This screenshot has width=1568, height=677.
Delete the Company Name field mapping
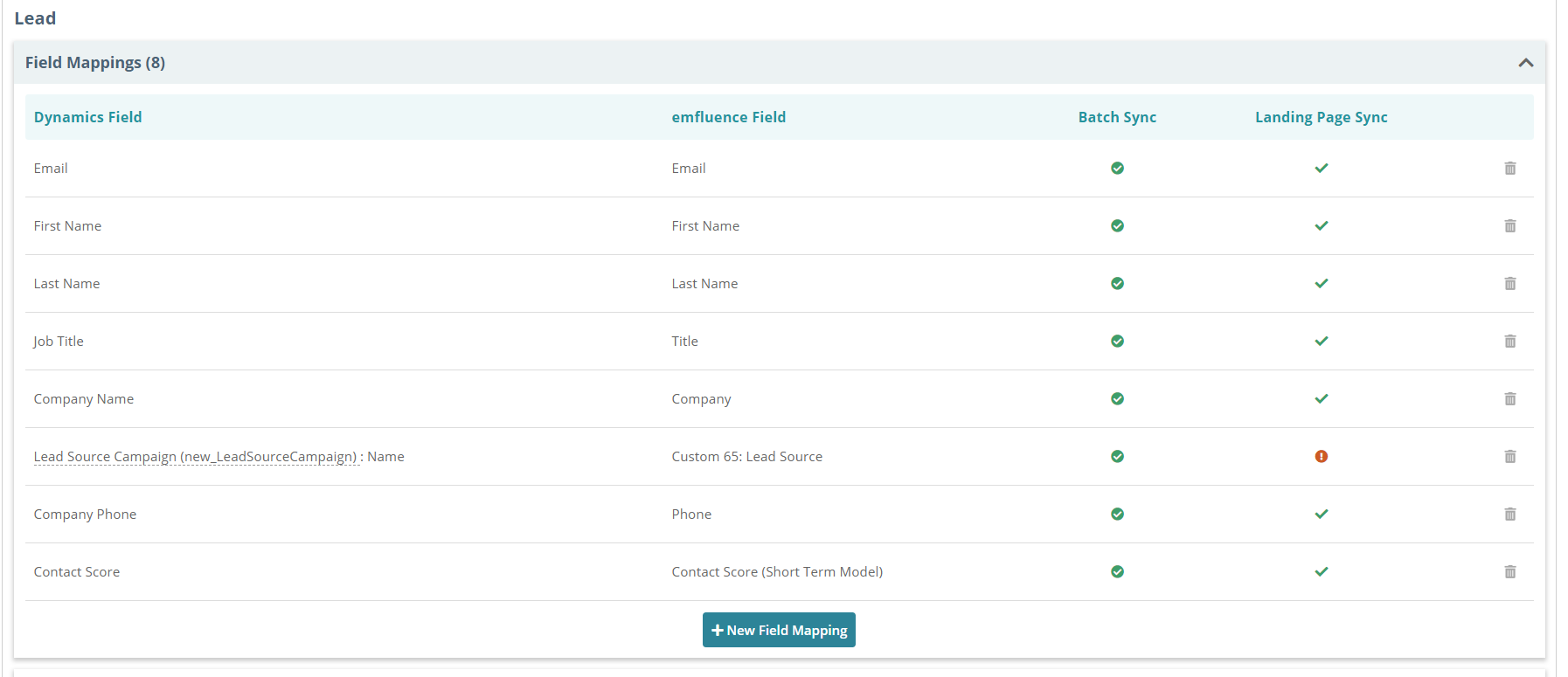(1509, 398)
